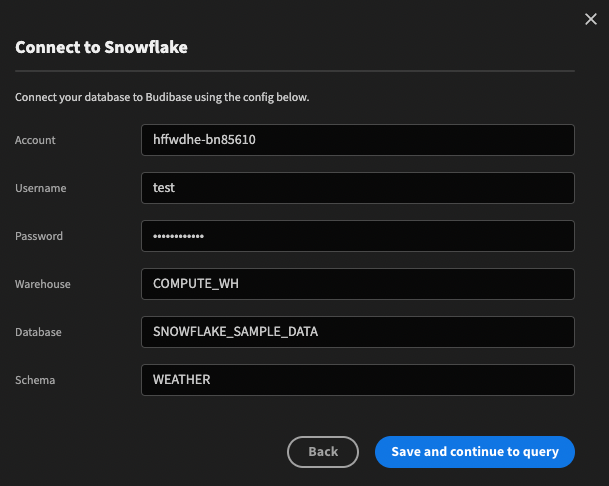Click the Username label
The height and width of the screenshot is (486, 609).
click(40, 188)
